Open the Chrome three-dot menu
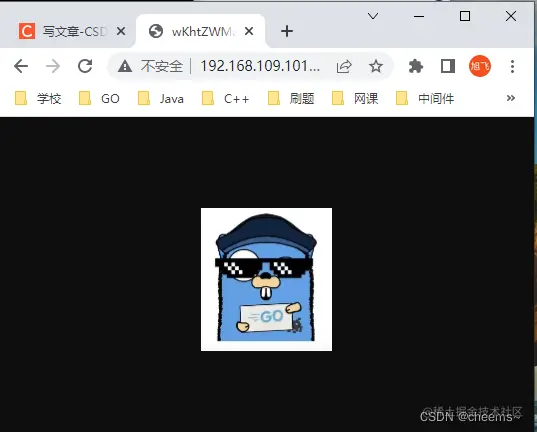The image size is (537, 432). click(x=512, y=66)
